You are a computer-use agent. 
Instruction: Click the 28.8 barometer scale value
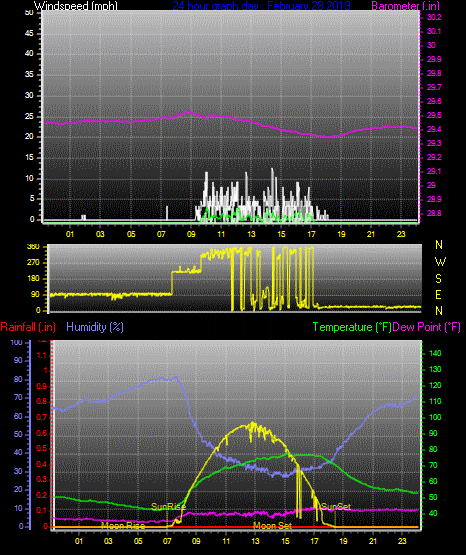[x=434, y=213]
